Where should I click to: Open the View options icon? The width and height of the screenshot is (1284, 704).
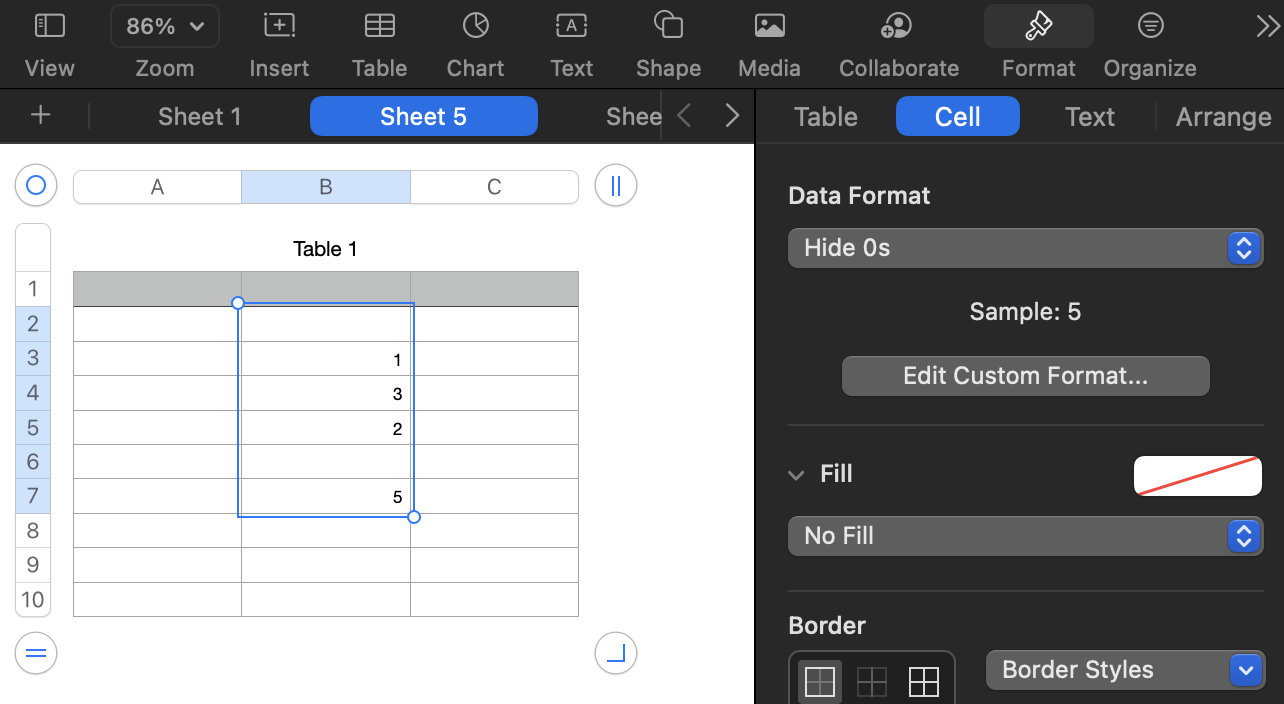pyautogui.click(x=49, y=27)
